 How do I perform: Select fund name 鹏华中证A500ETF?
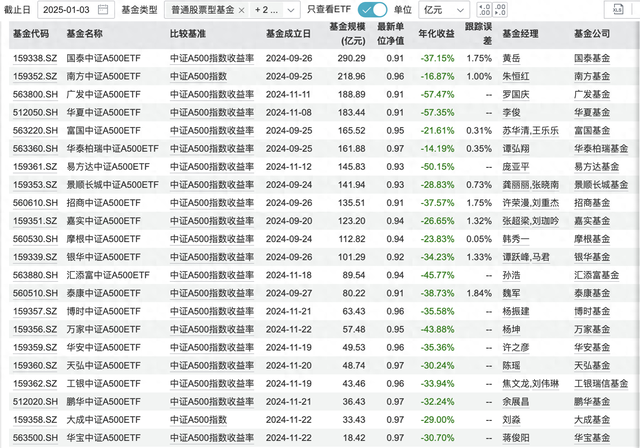103,401
